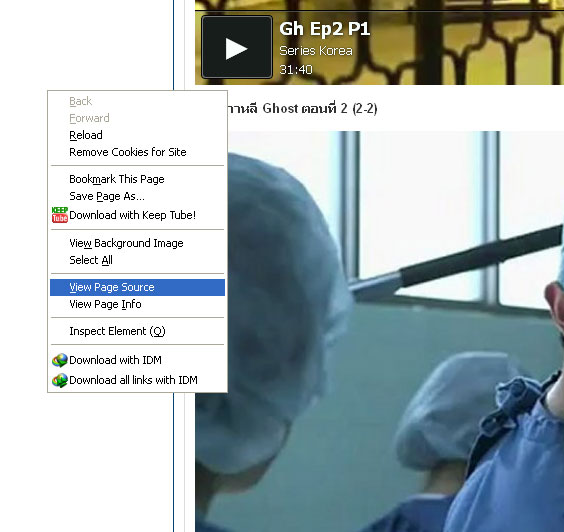Choose Download with IDM

[x=137, y=360]
